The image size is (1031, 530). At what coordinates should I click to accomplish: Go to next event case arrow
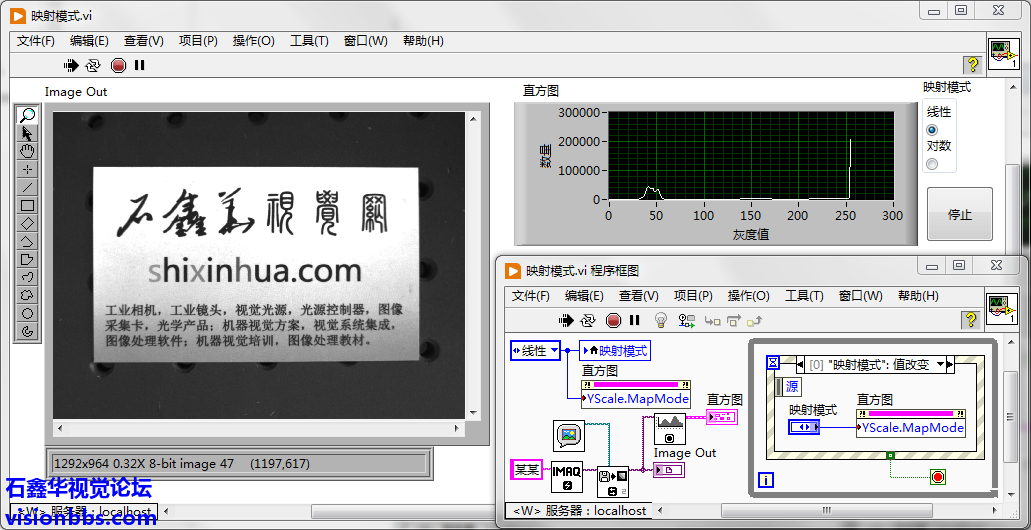952,364
